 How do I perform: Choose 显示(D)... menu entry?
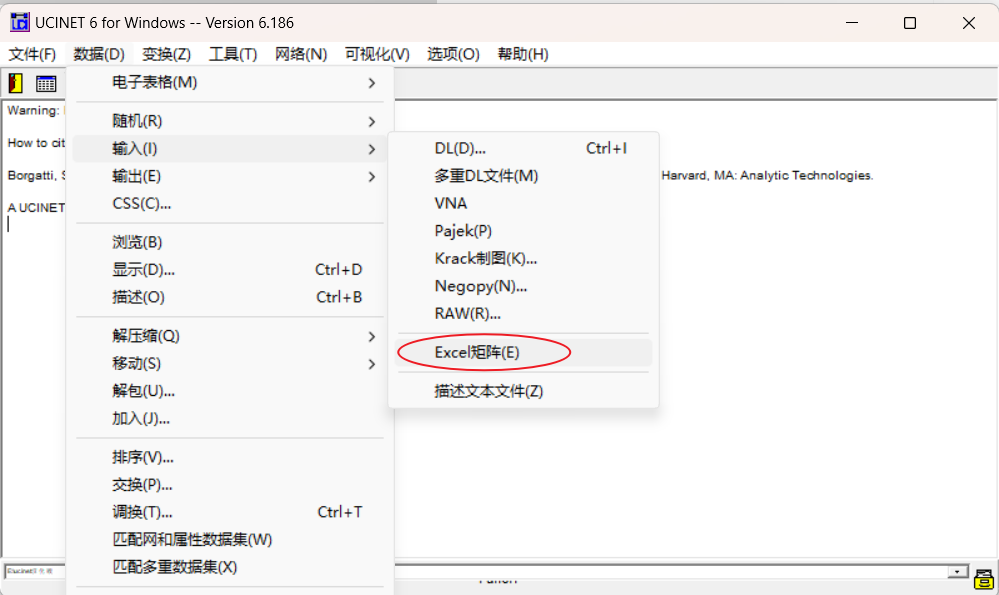point(230,269)
